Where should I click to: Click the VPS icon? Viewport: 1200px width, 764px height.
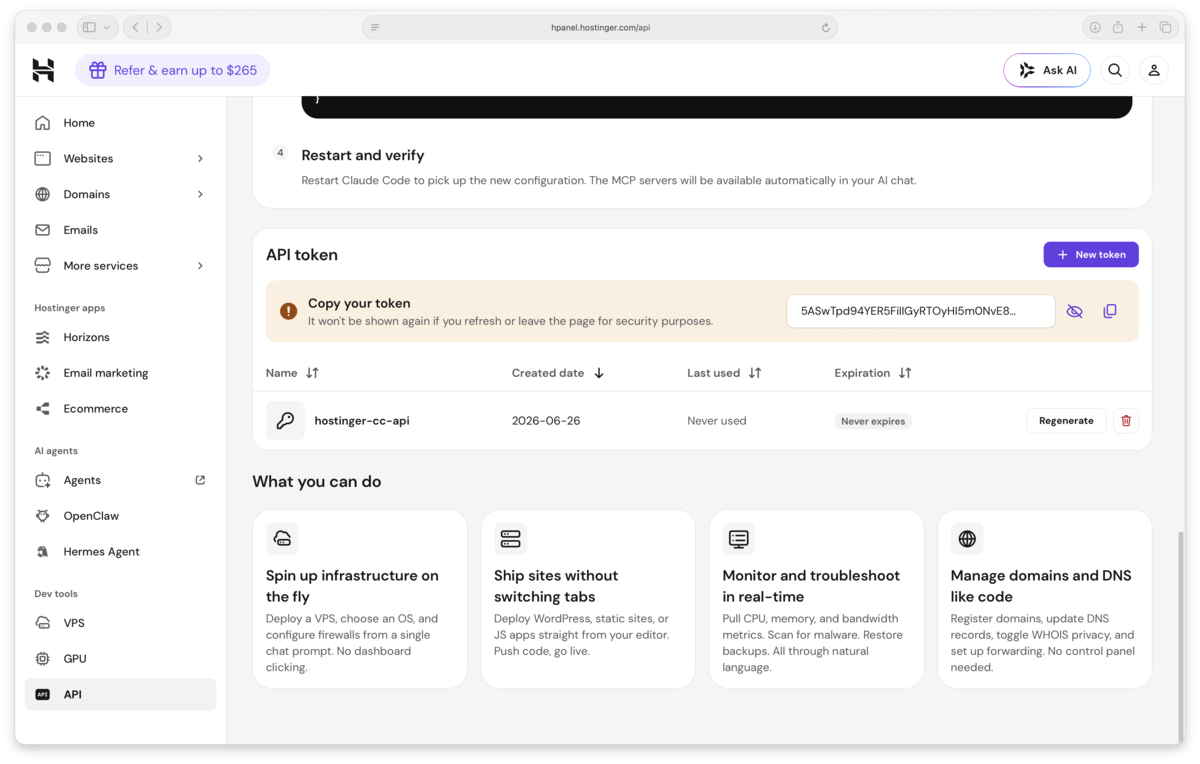[42, 623]
